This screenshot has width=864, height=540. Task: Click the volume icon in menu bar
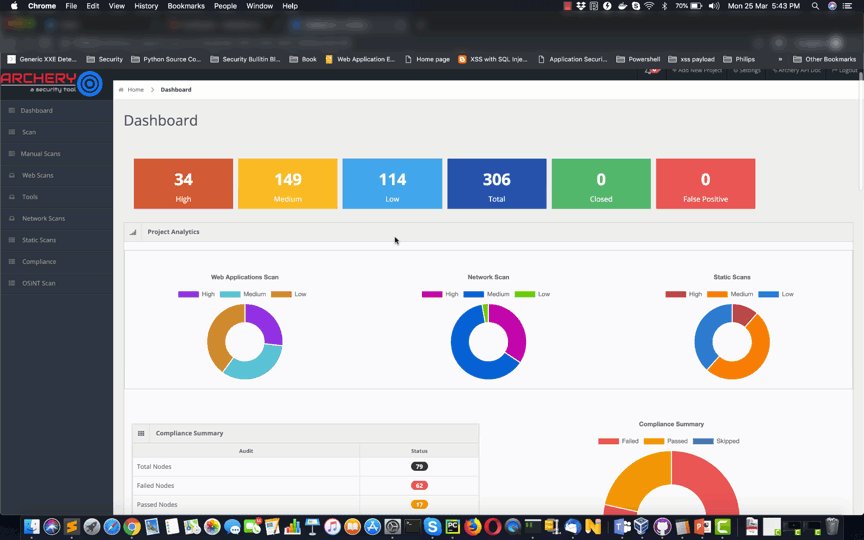(x=714, y=6)
